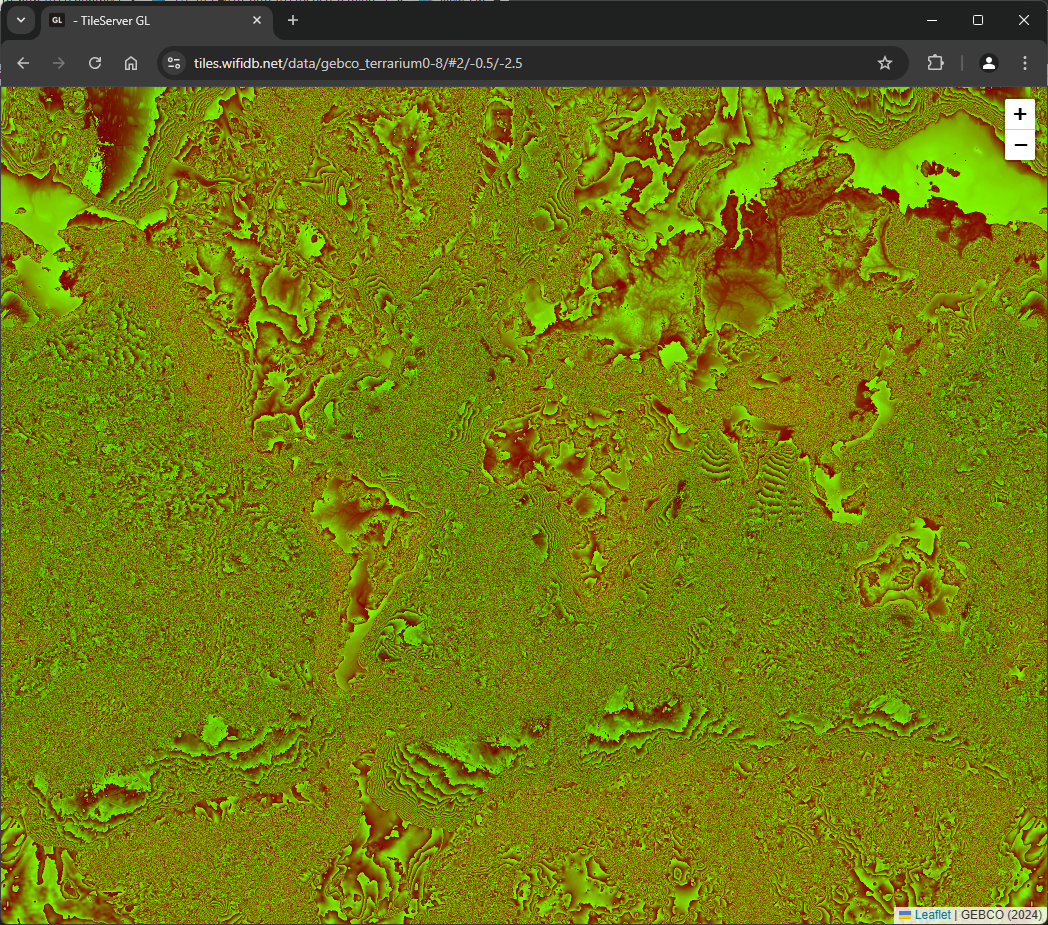Go back to the previous page
The height and width of the screenshot is (925, 1048).
tap(23, 63)
